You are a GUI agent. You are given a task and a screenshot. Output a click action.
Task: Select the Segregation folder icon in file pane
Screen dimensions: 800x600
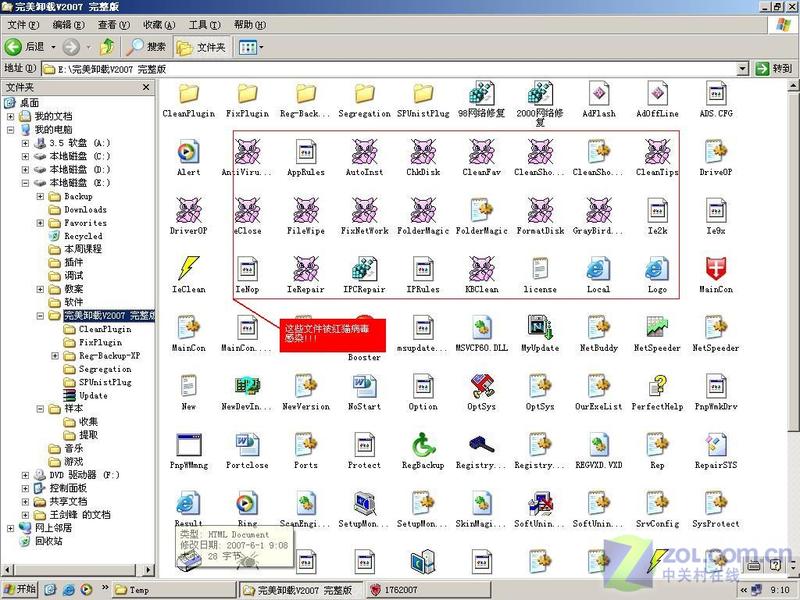tap(364, 94)
